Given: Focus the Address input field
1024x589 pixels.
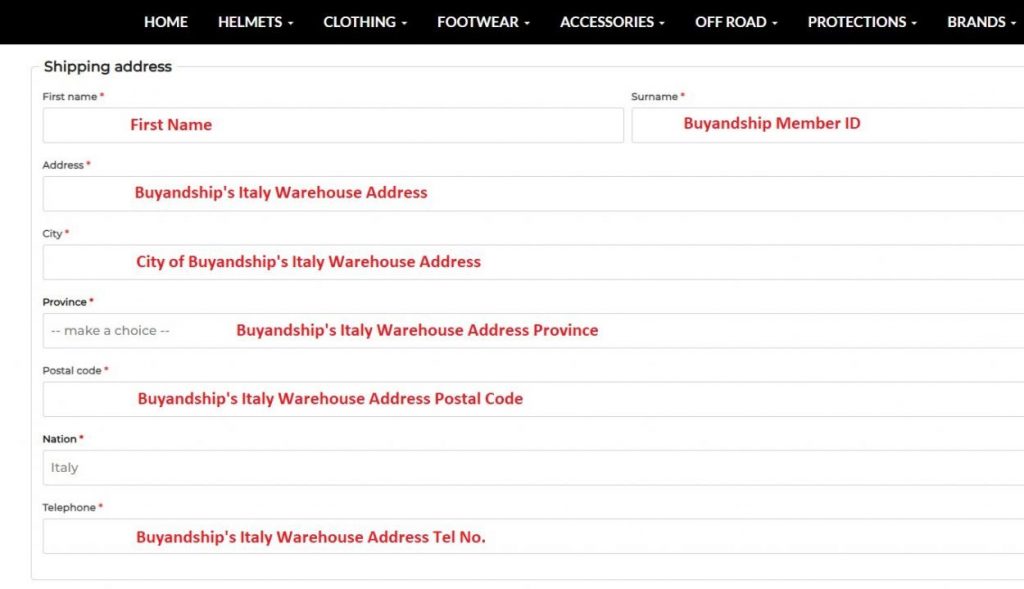Looking at the screenshot, I should (x=533, y=194).
